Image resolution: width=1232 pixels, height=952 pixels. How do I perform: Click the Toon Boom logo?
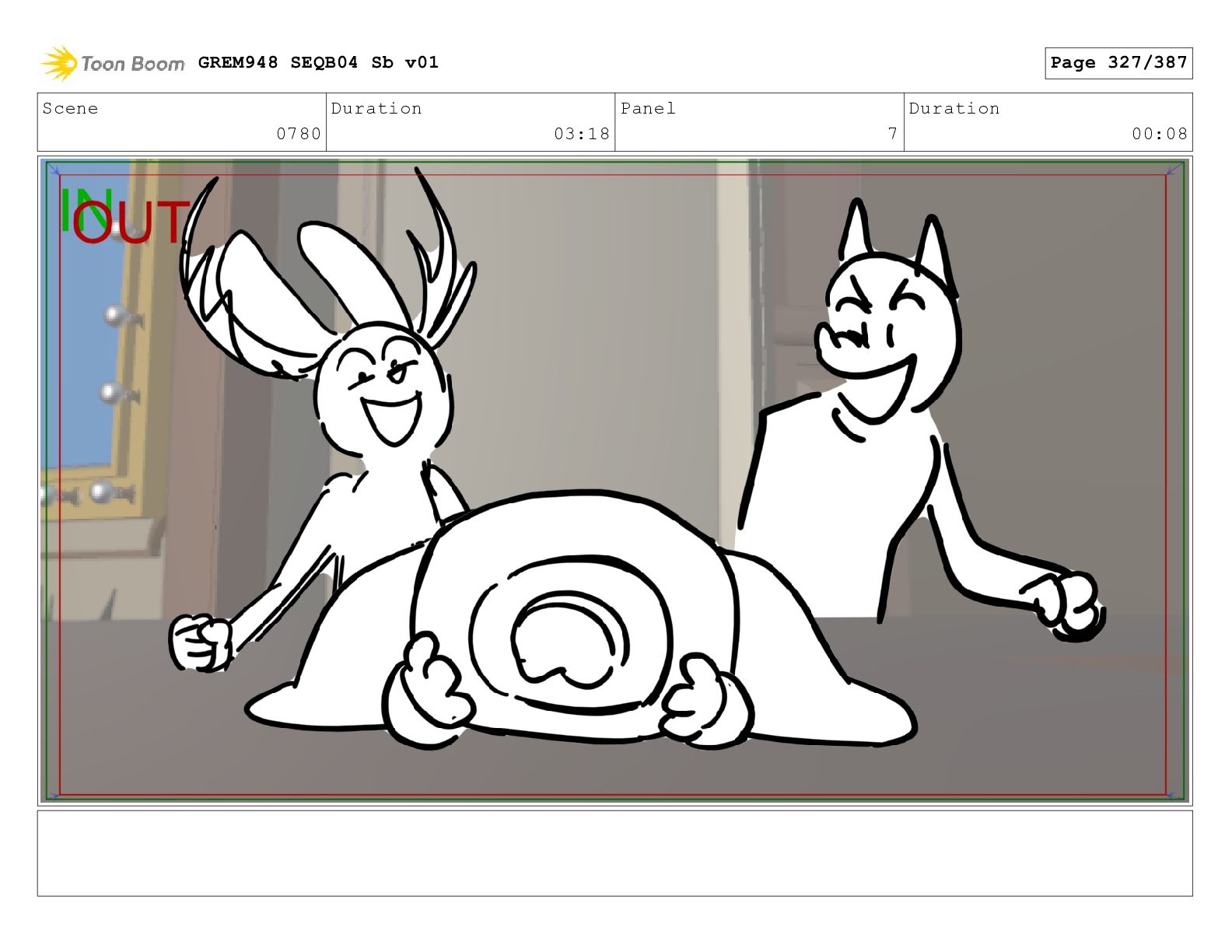113,63
